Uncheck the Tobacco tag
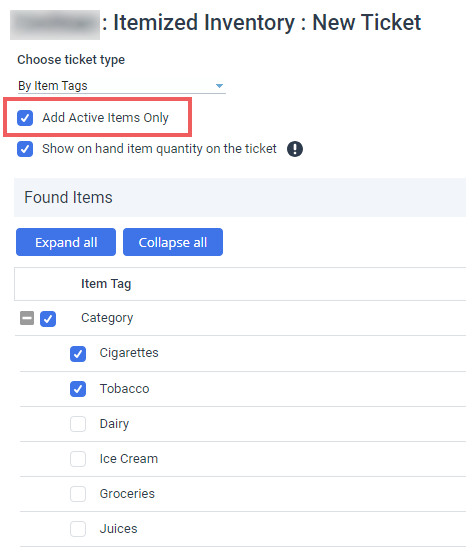 click(78, 389)
